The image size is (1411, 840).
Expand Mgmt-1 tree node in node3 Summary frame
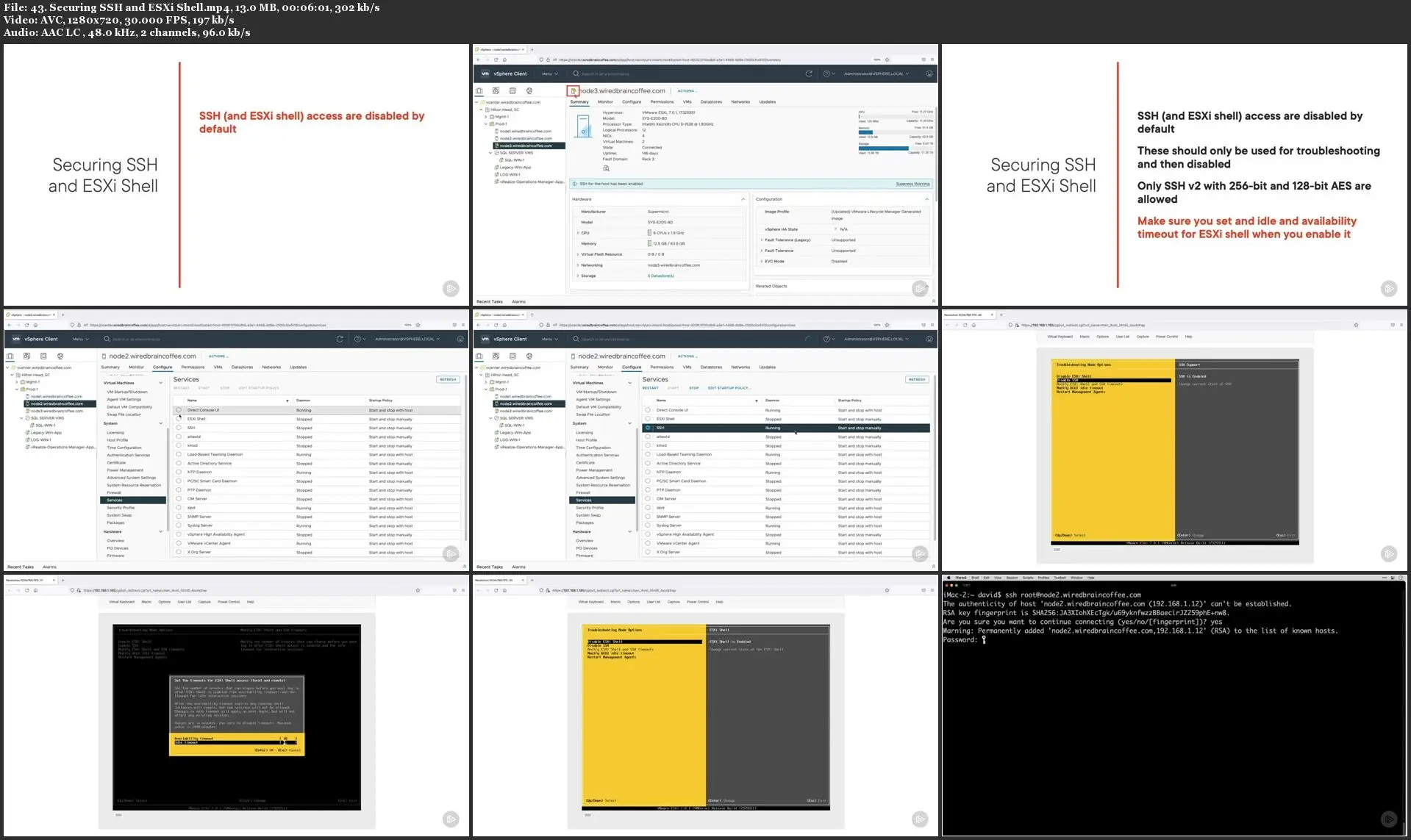(485, 117)
